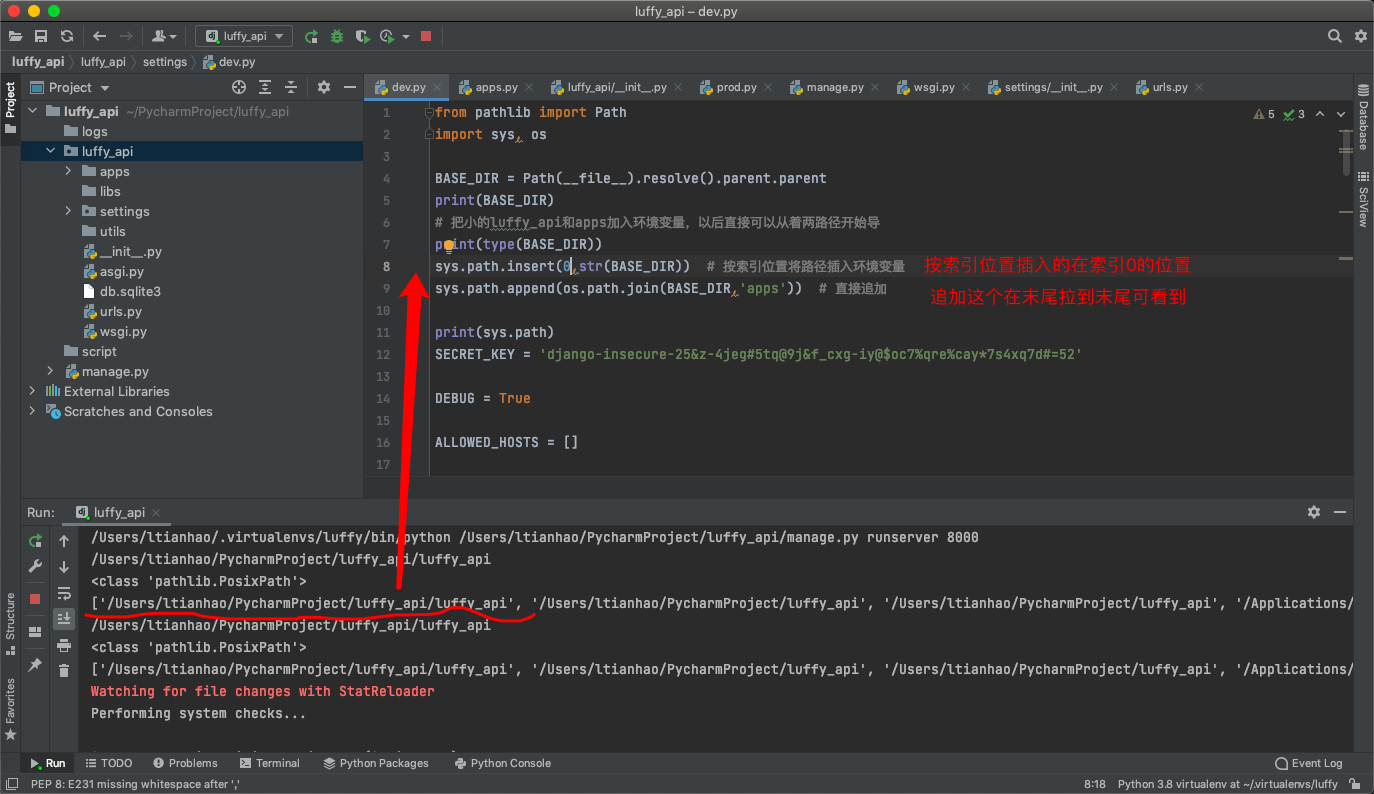Navigate forward with the right arrow
The image size is (1374, 794).
pyautogui.click(x=126, y=36)
